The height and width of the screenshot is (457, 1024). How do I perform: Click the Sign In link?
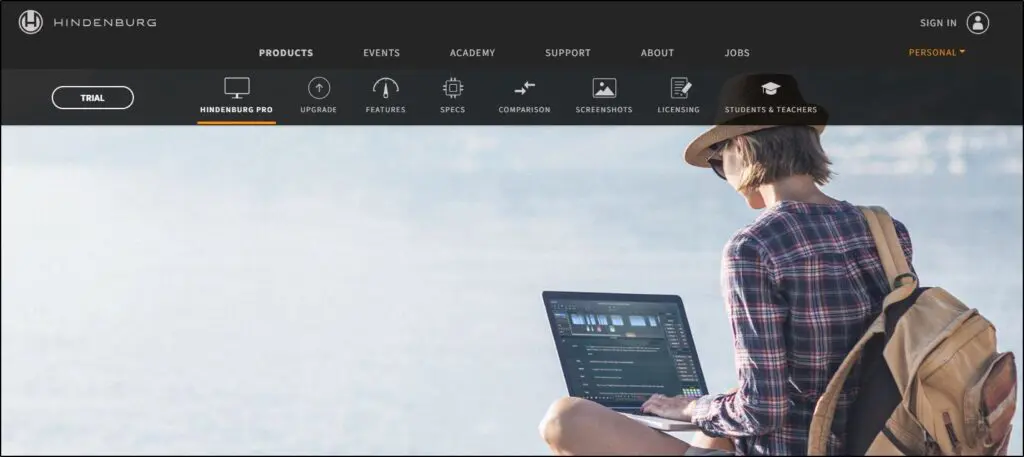pos(938,23)
